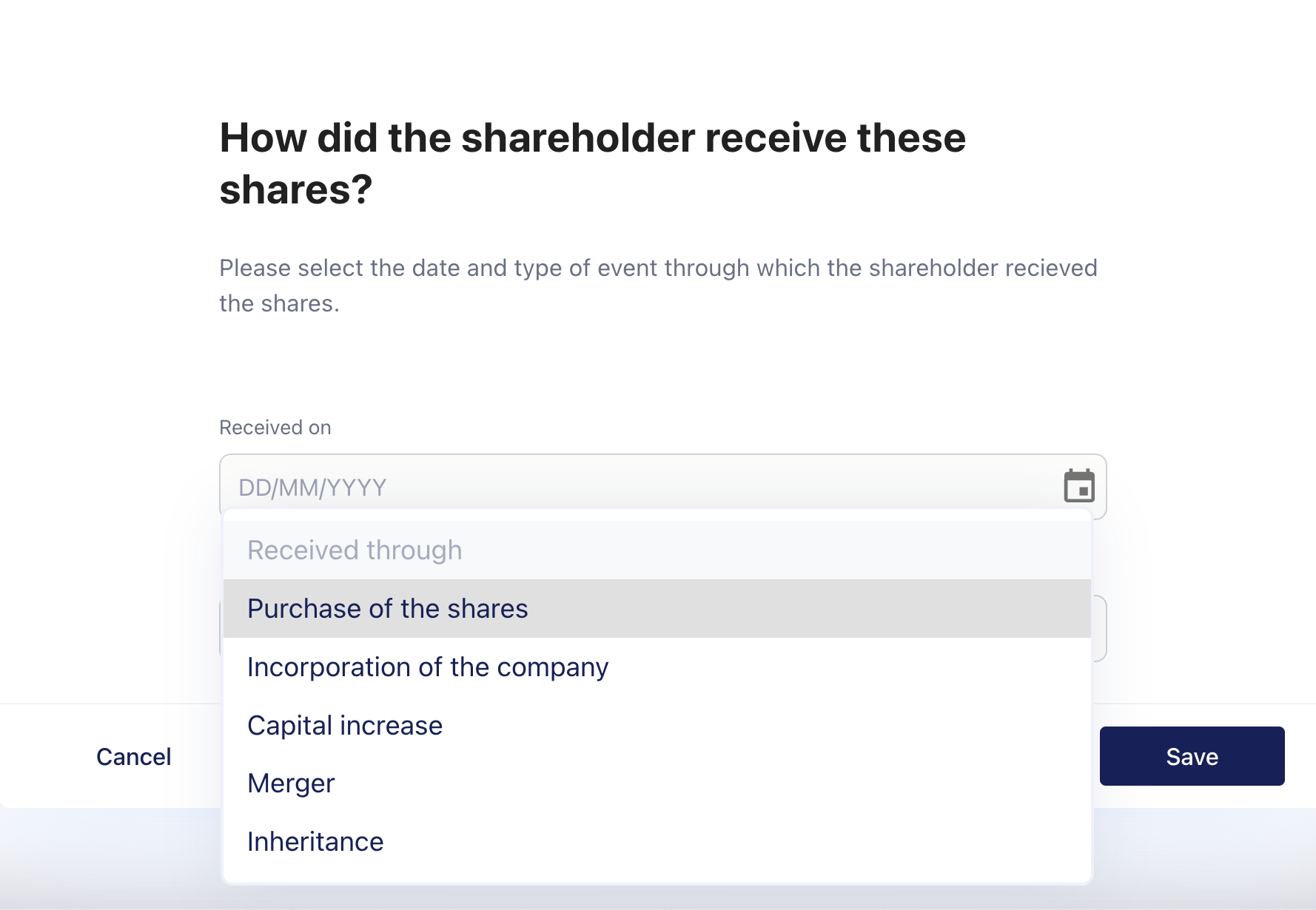Choose Incorporation of the company
This screenshot has height=910, width=1316.
pos(428,667)
